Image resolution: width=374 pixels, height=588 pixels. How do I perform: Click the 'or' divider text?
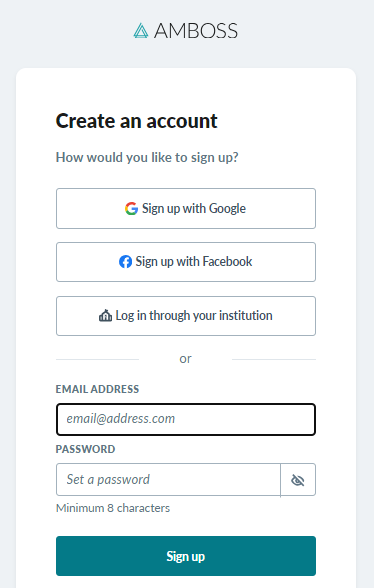point(185,359)
